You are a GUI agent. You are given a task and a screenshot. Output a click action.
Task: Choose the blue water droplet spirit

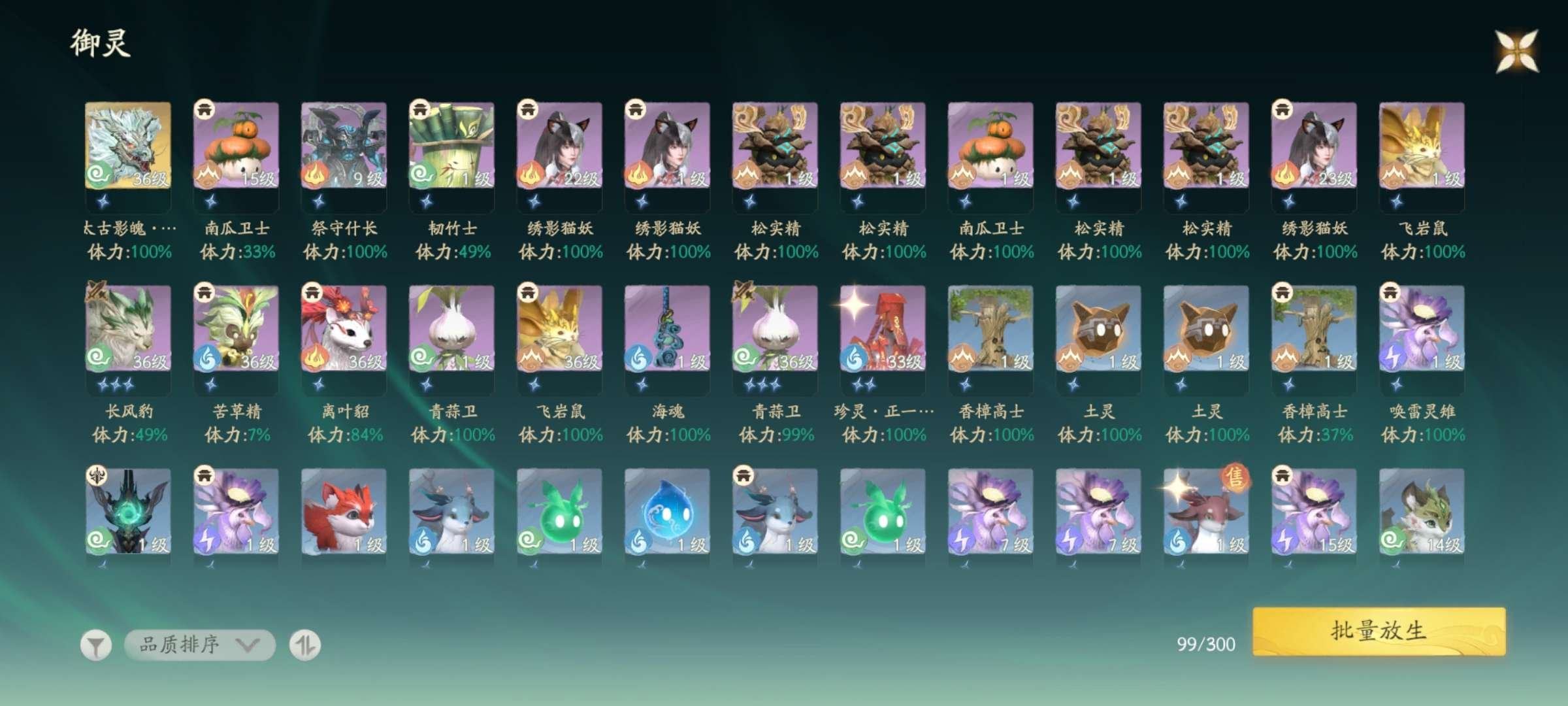point(667,512)
